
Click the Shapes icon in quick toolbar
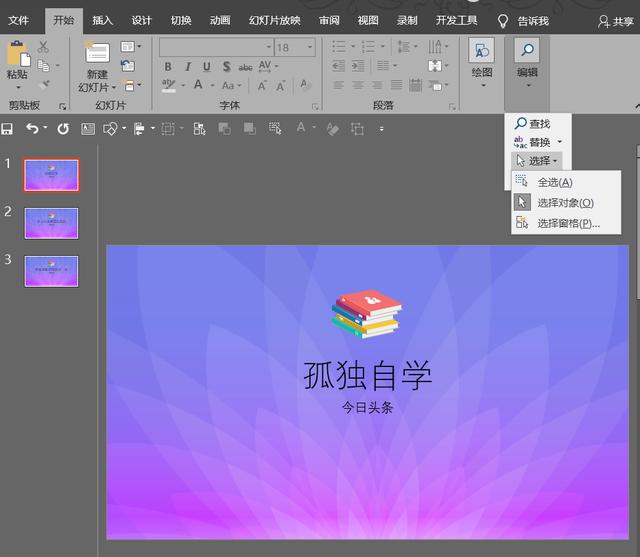pyautogui.click(x=111, y=129)
